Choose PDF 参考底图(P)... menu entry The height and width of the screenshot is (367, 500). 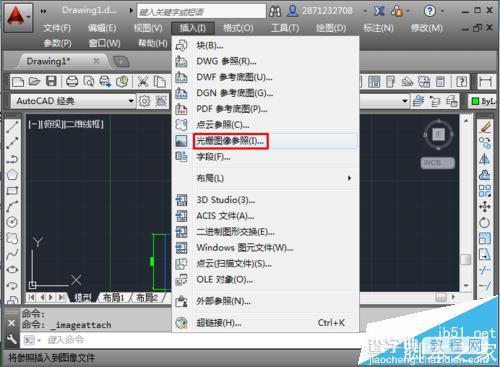[265, 109]
